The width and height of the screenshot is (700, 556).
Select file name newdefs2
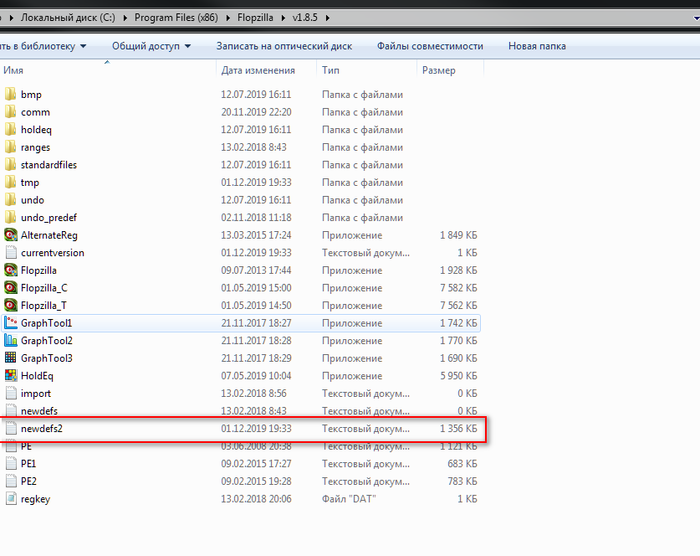[42, 428]
